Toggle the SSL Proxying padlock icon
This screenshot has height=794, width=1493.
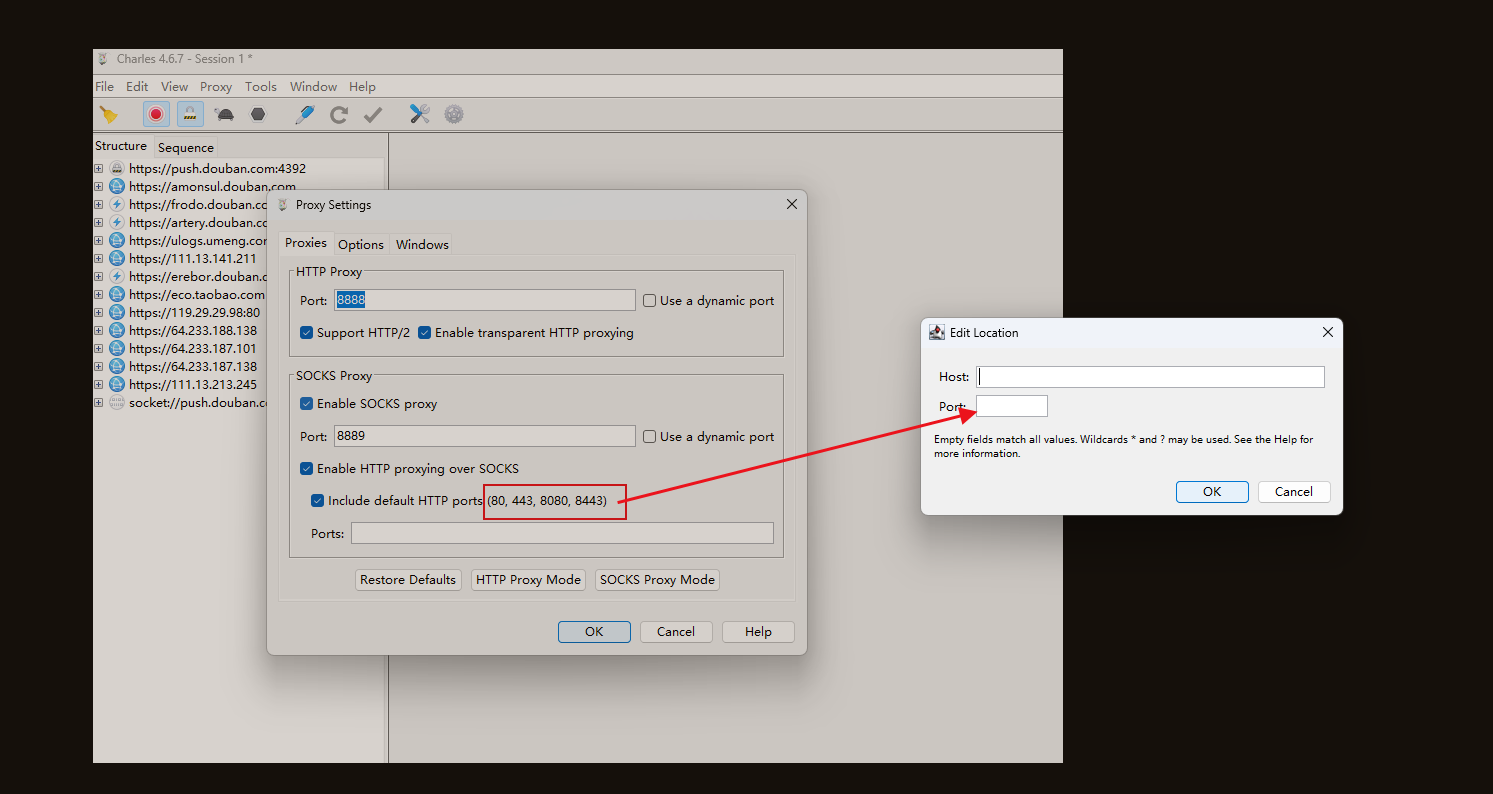(190, 114)
